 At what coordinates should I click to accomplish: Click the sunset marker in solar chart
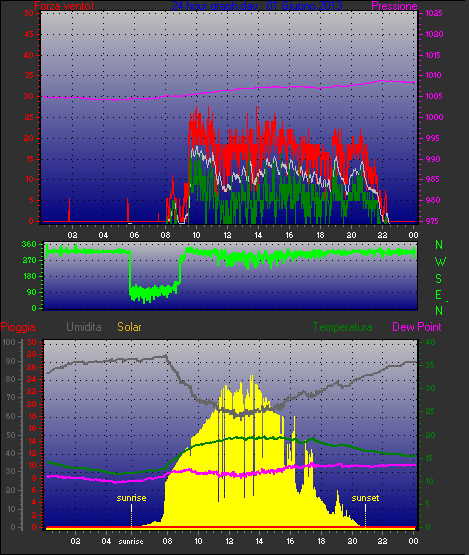coord(365,498)
